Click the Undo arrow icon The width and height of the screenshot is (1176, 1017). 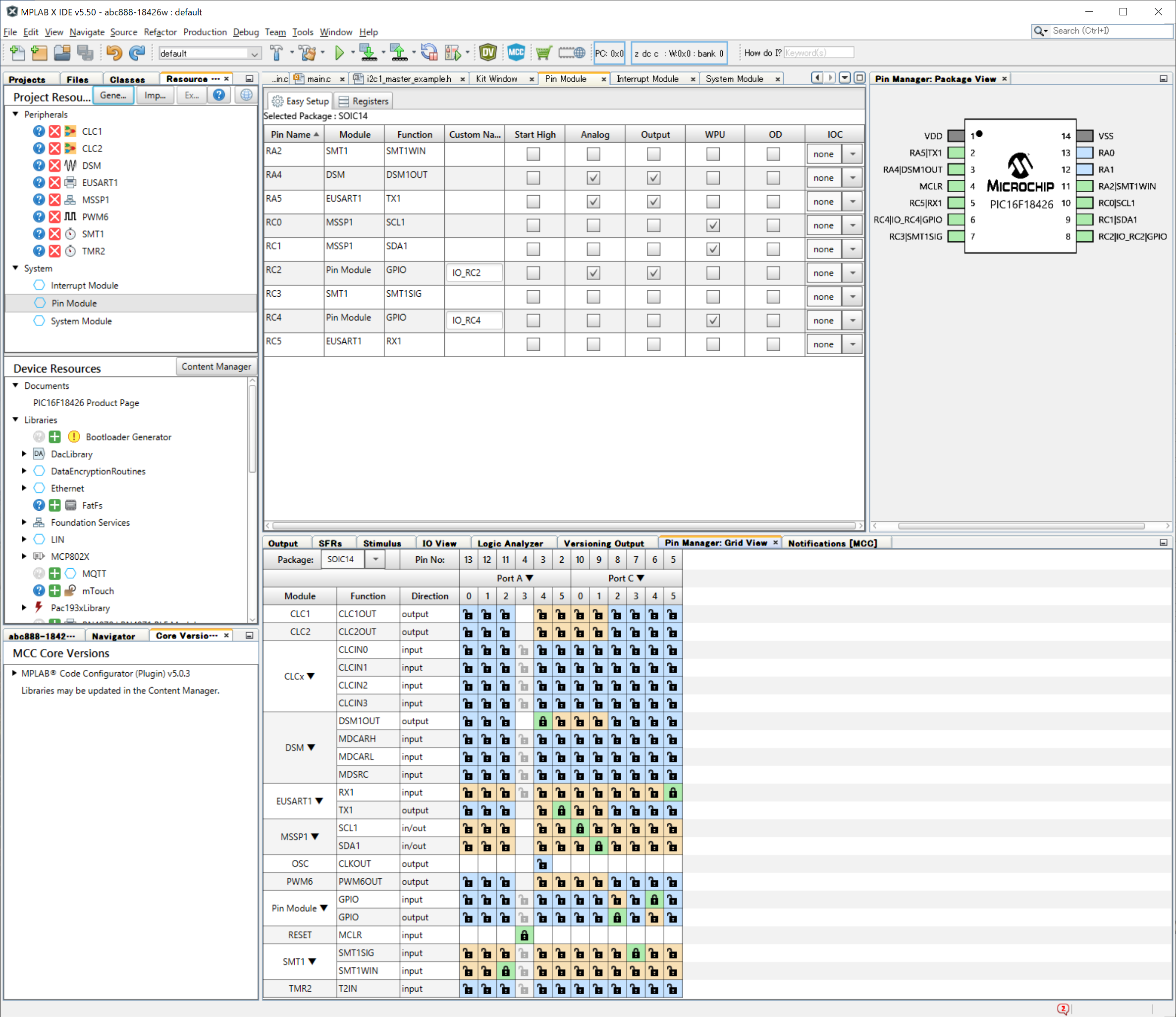click(114, 53)
